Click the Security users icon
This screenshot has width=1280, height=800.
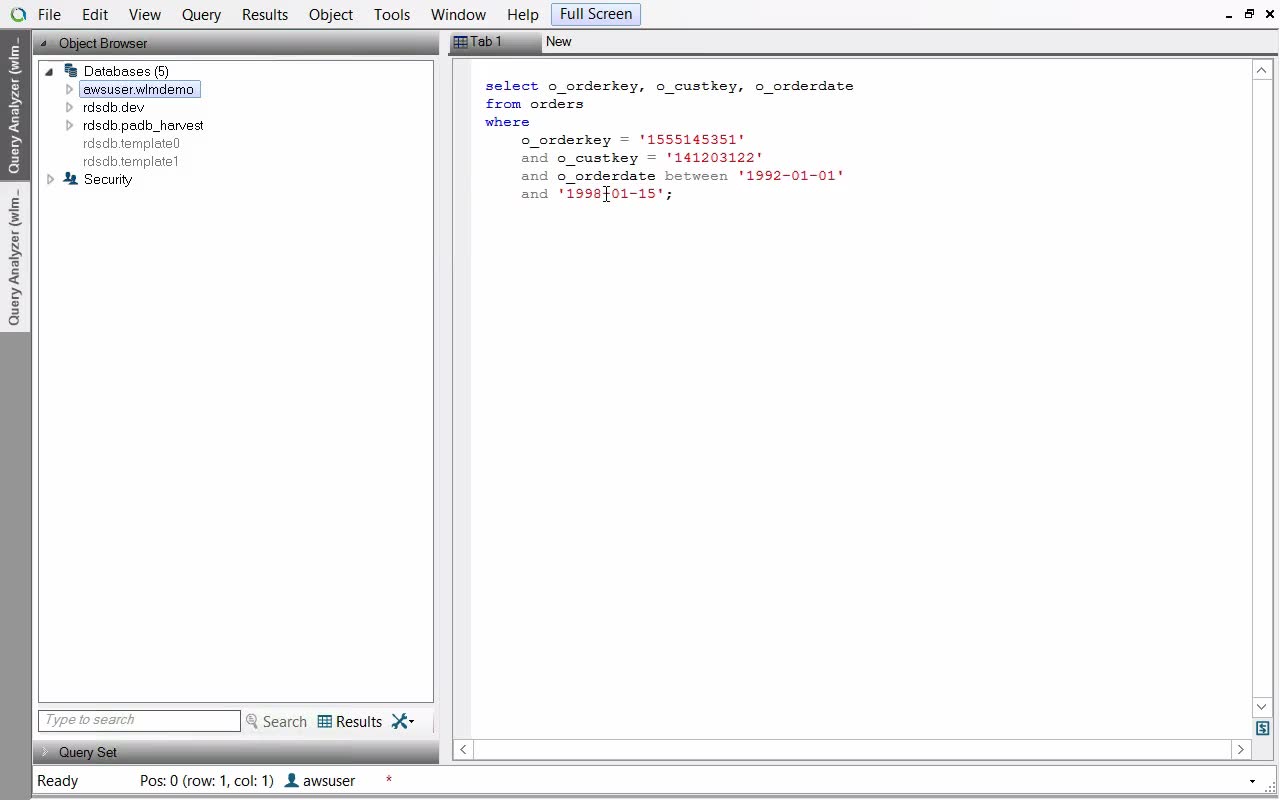[x=70, y=179]
